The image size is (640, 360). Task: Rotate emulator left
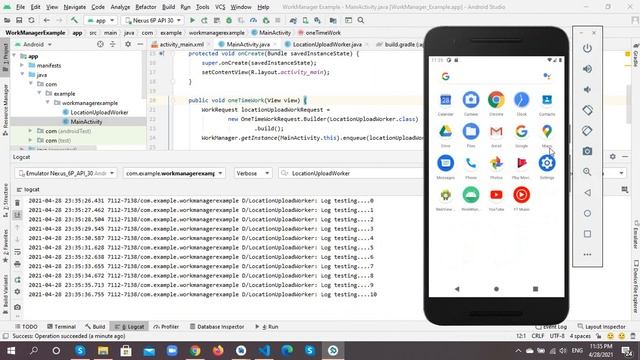pyautogui.click(x=587, y=110)
